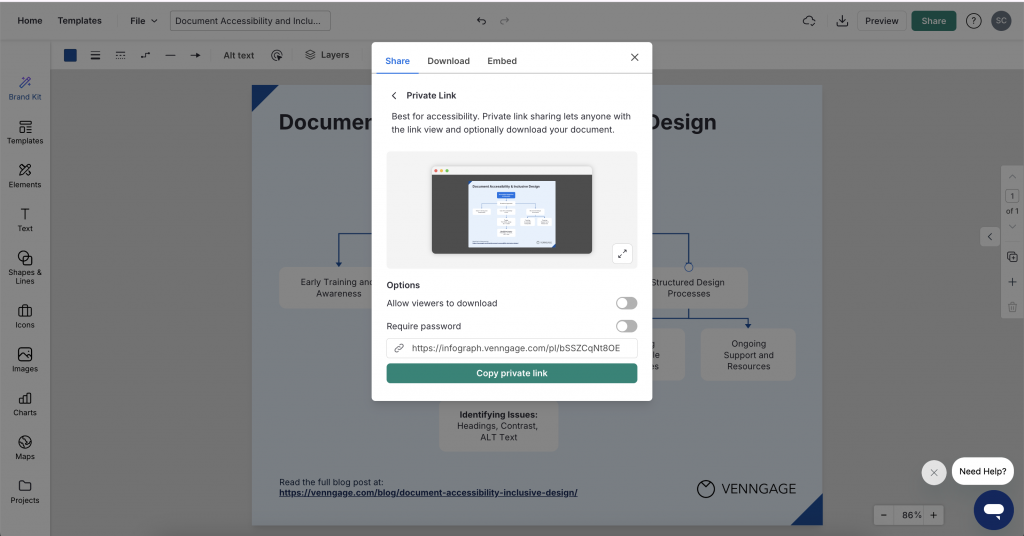Select Ongoing Support and Resources box
This screenshot has height=536, width=1024.
pos(748,355)
